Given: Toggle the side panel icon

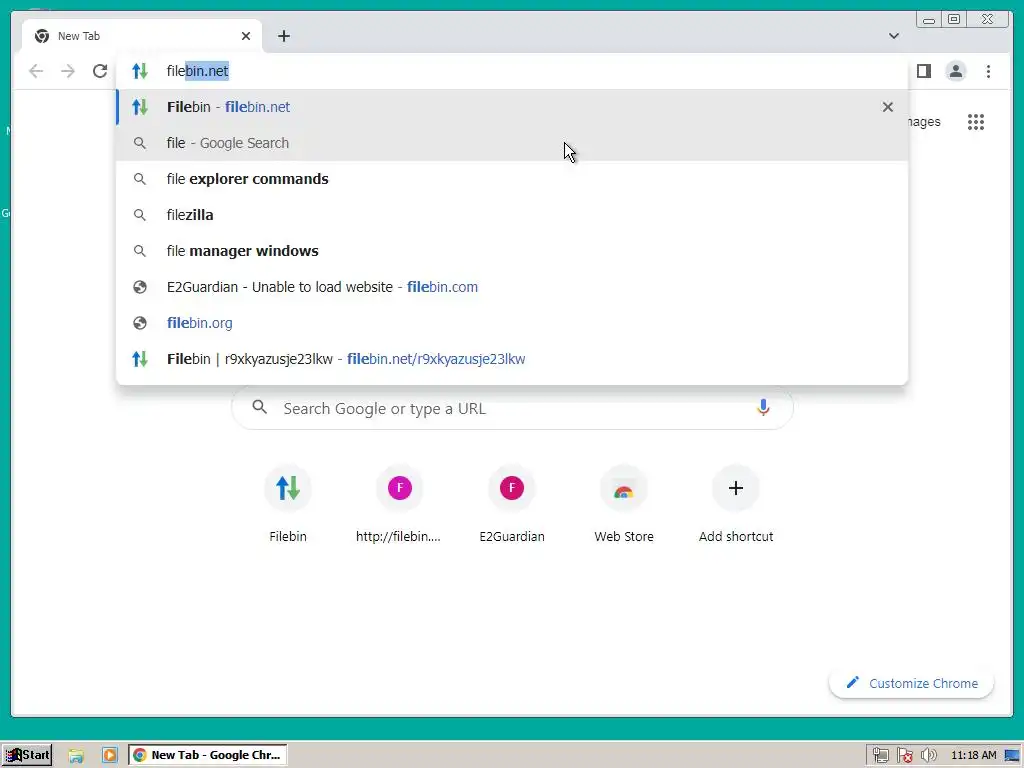Looking at the screenshot, I should coord(923,71).
